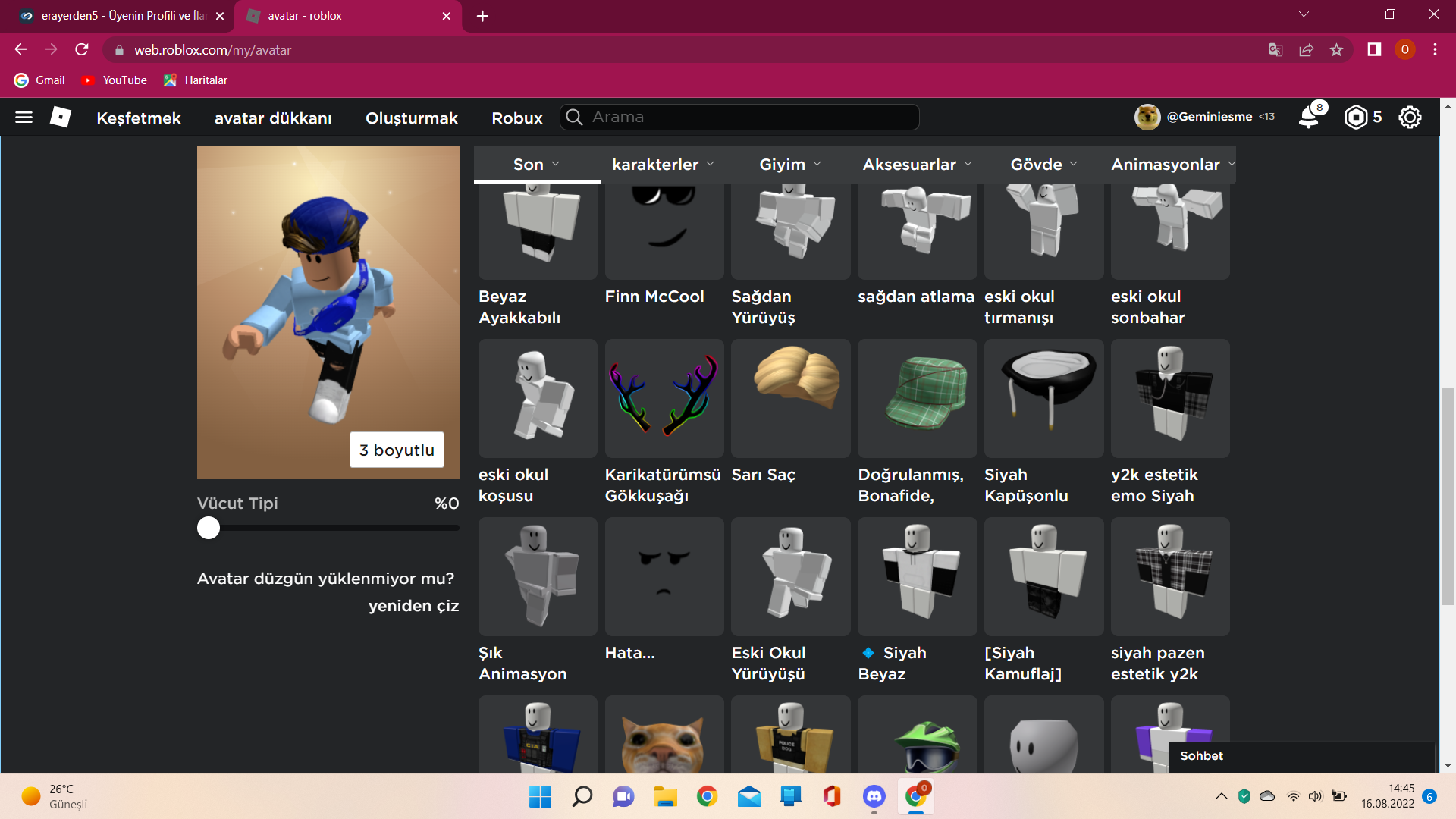Click the Vücut Tipi slider handle

click(209, 528)
